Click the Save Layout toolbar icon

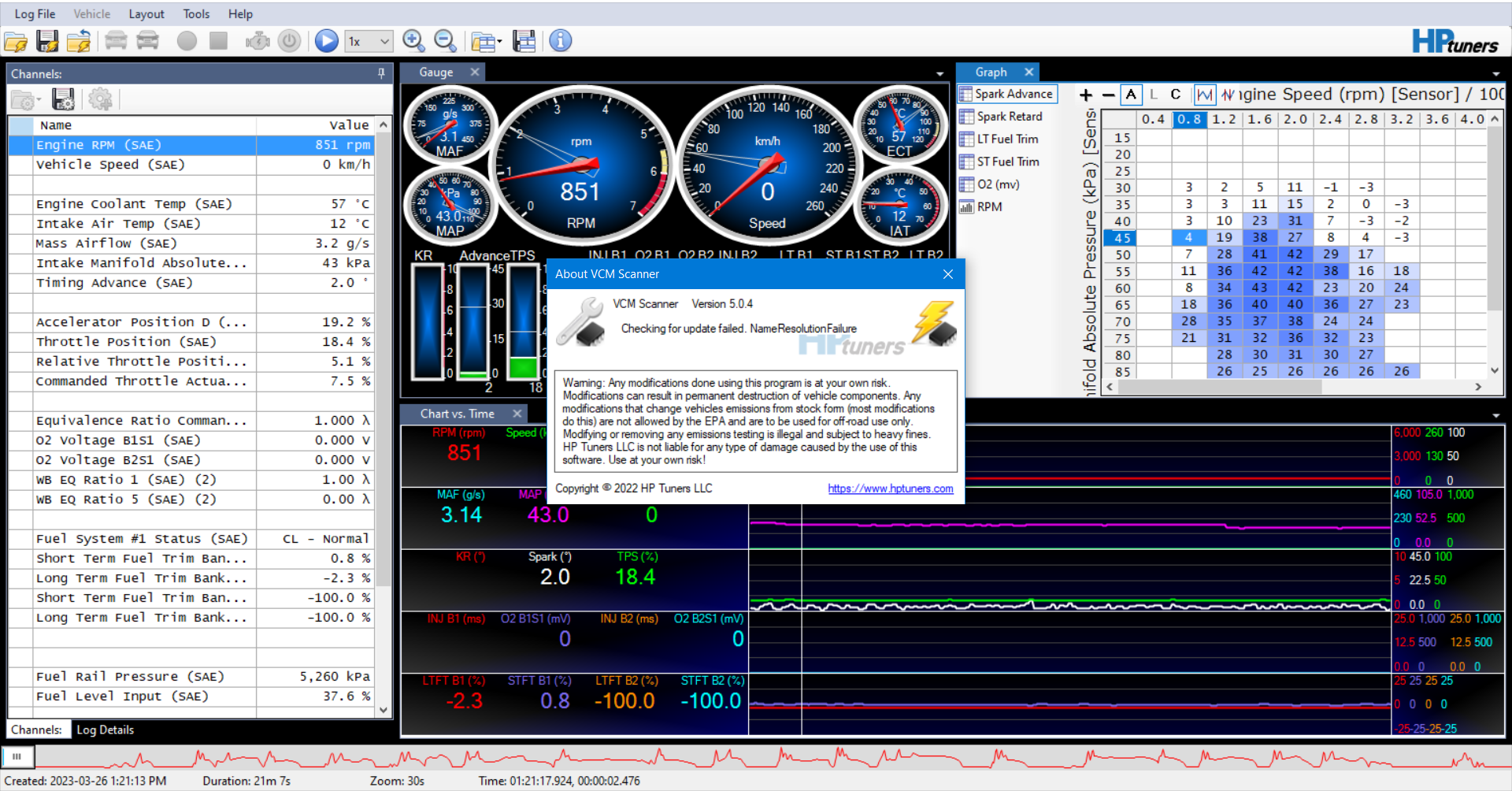coord(524,41)
